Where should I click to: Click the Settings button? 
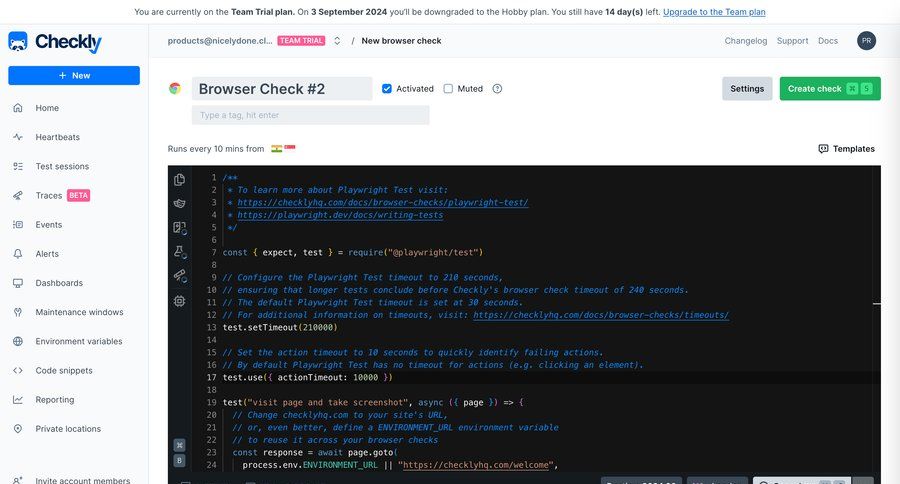tap(747, 88)
